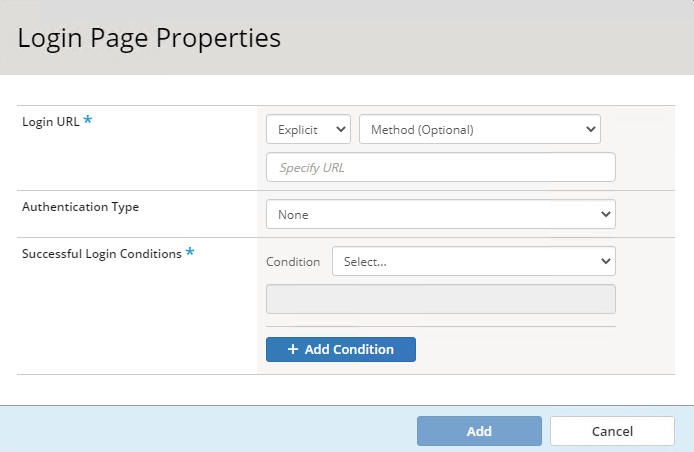Focus the Specify URL text field
694x452 pixels.
tap(440, 167)
